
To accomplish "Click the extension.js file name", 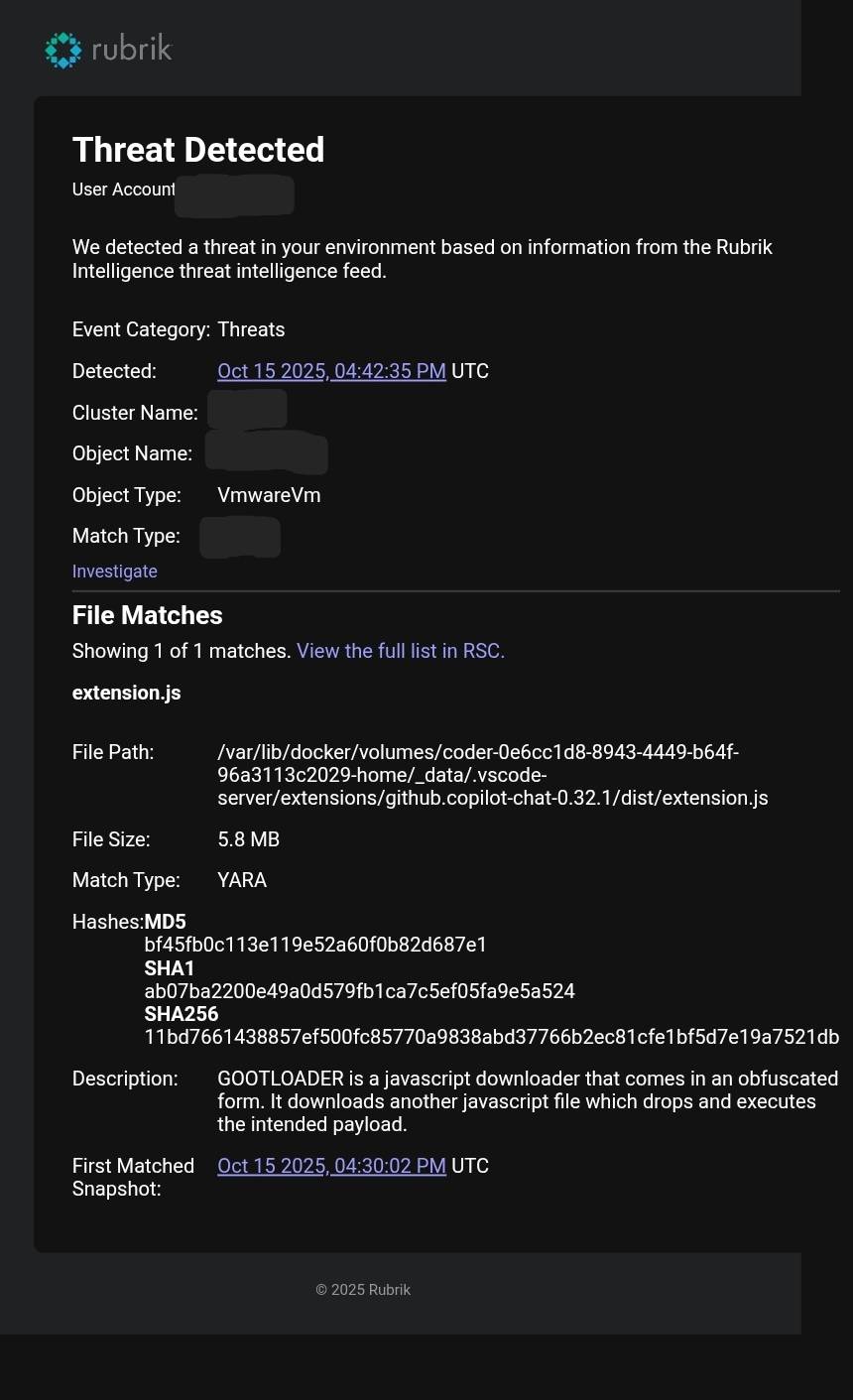I will tap(126, 693).
